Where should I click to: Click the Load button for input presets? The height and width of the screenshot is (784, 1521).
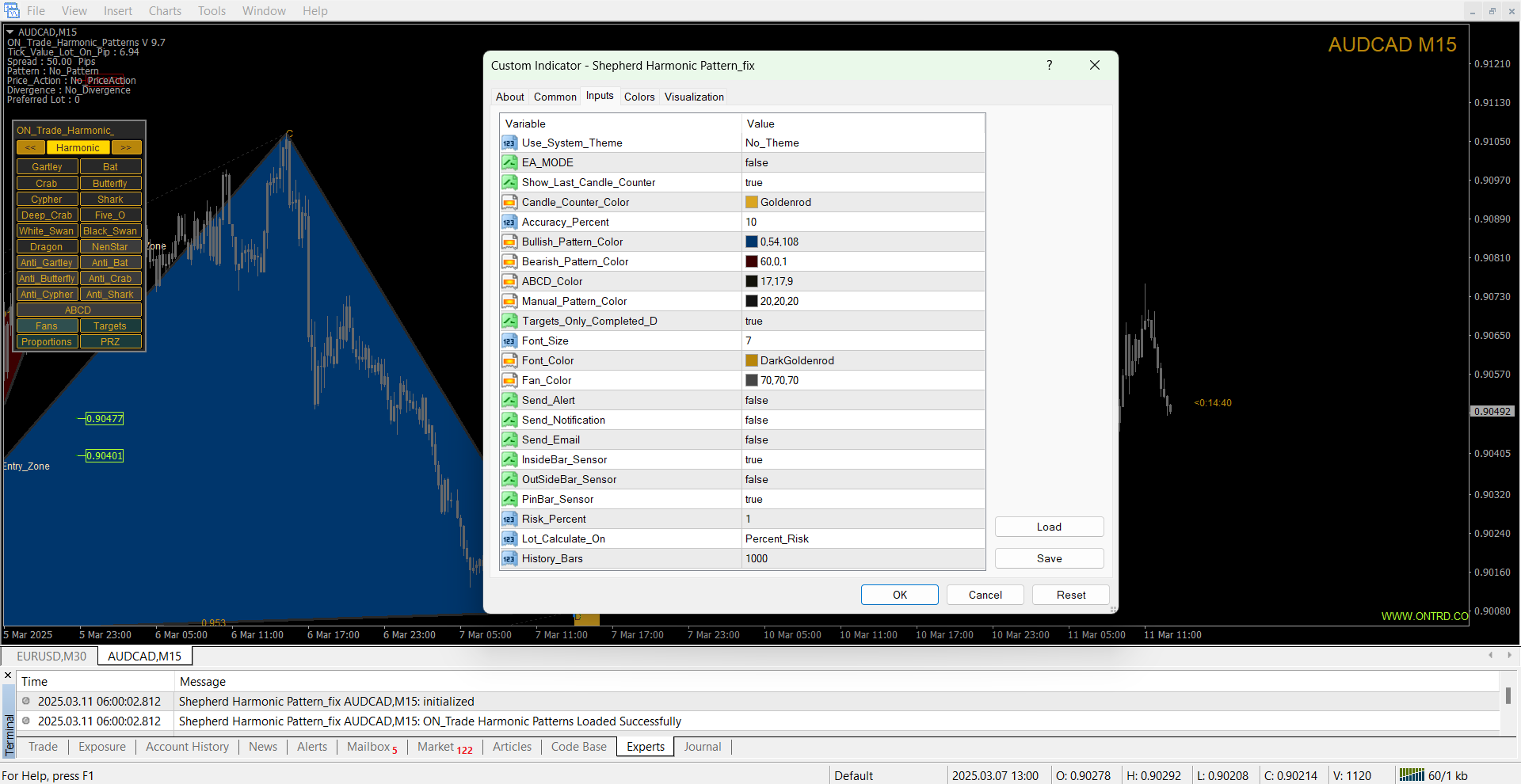pos(1049,527)
